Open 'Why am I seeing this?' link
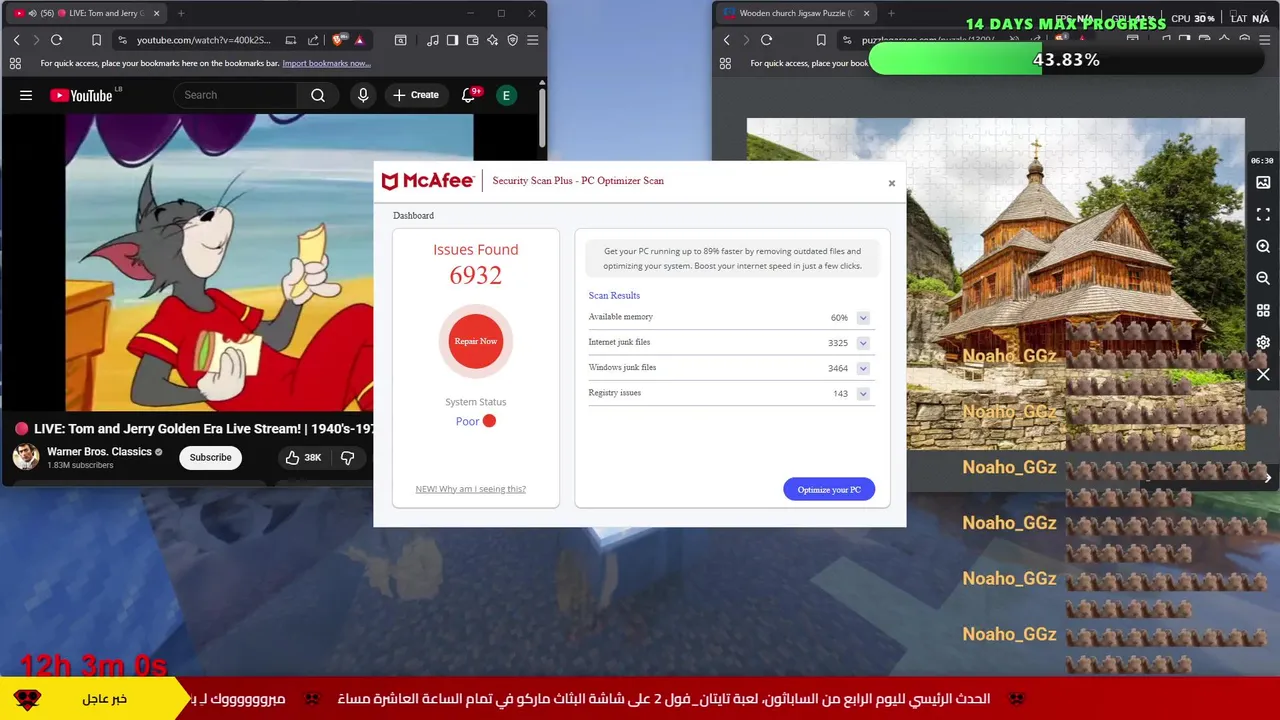This screenshot has height=720, width=1280. [x=470, y=489]
